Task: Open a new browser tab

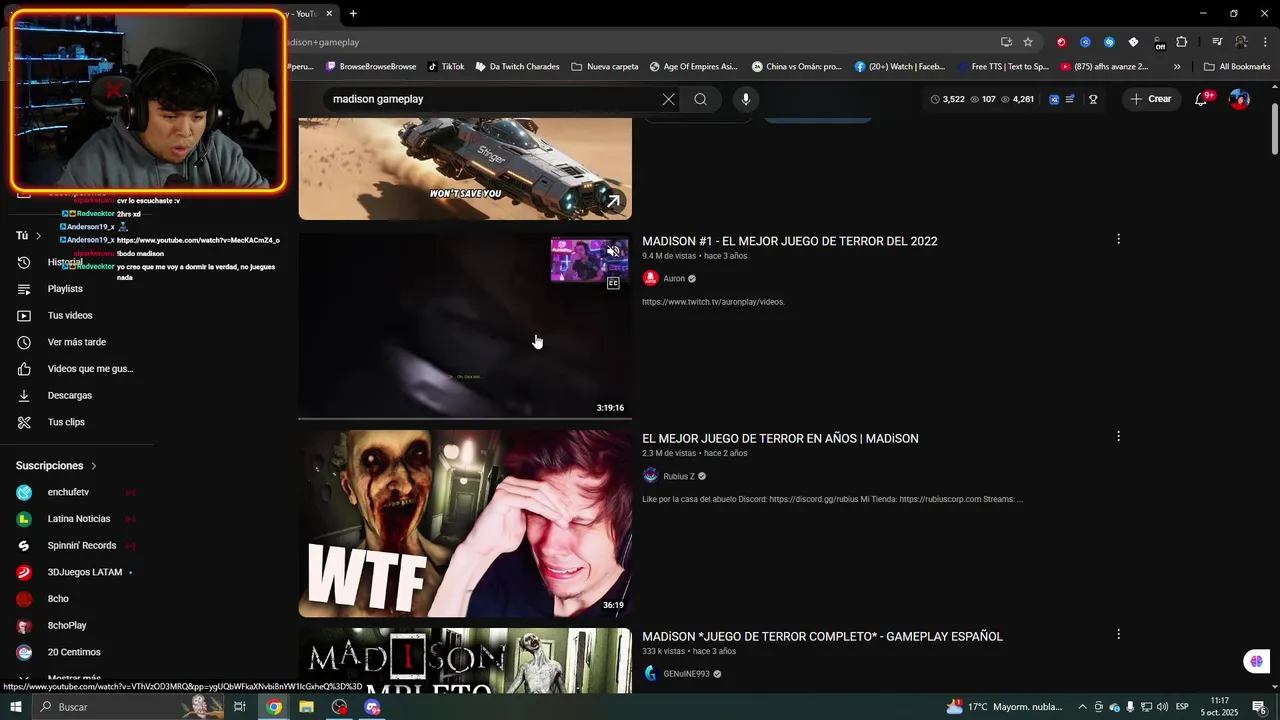Action: [353, 14]
